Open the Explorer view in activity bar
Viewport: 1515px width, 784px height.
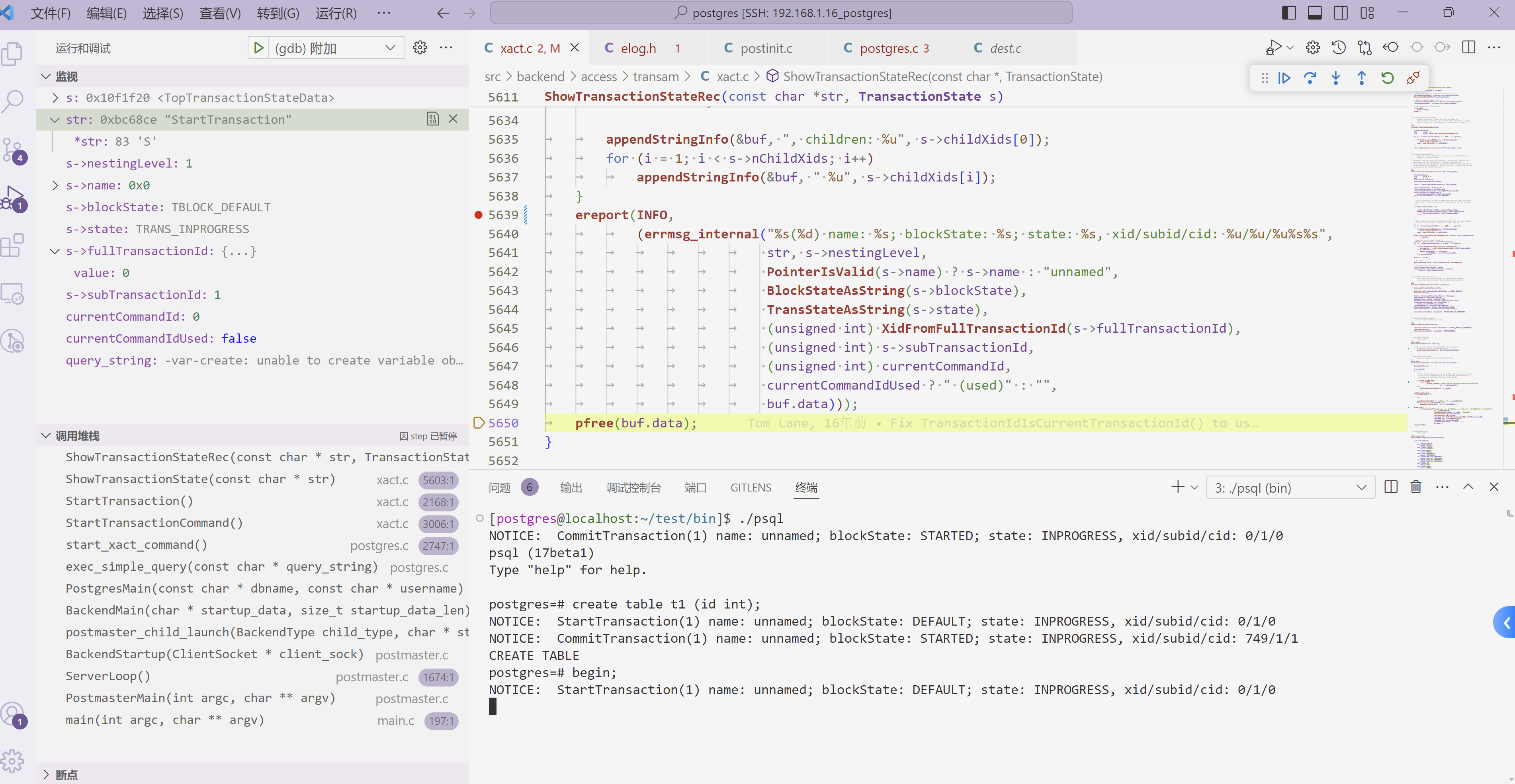point(13,54)
